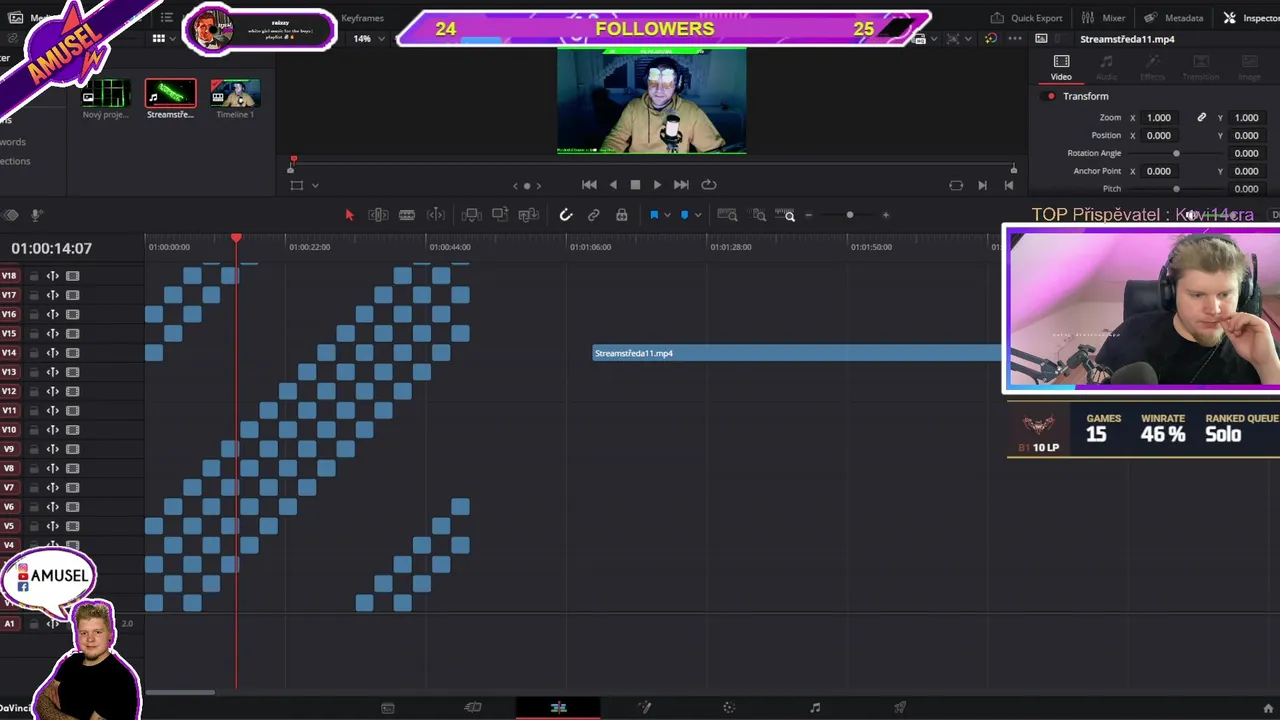This screenshot has width=1280, height=720.
Task: Click the Insert clip toolbar icon
Action: 471,215
